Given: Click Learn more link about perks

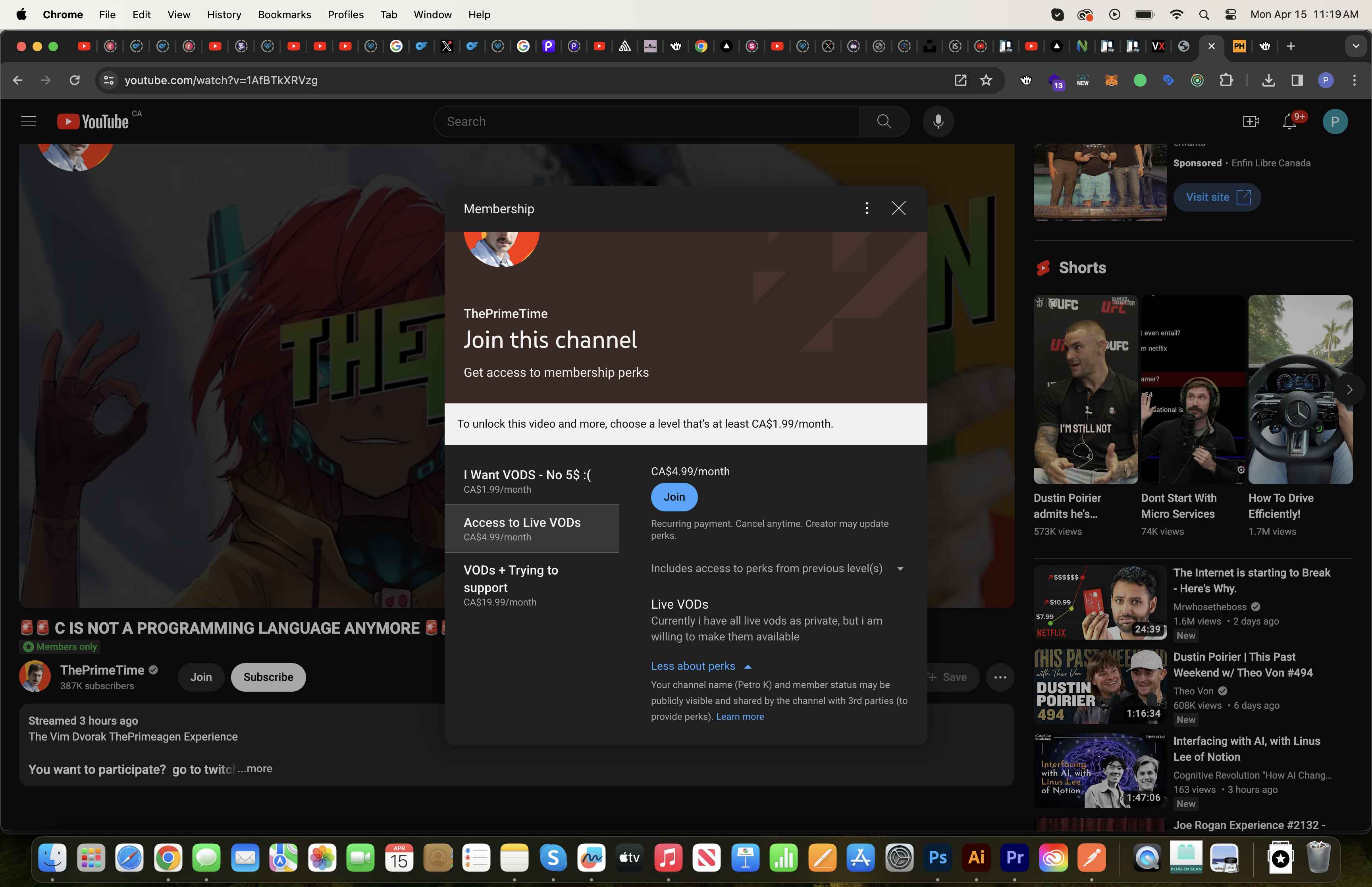Looking at the screenshot, I should tap(740, 717).
